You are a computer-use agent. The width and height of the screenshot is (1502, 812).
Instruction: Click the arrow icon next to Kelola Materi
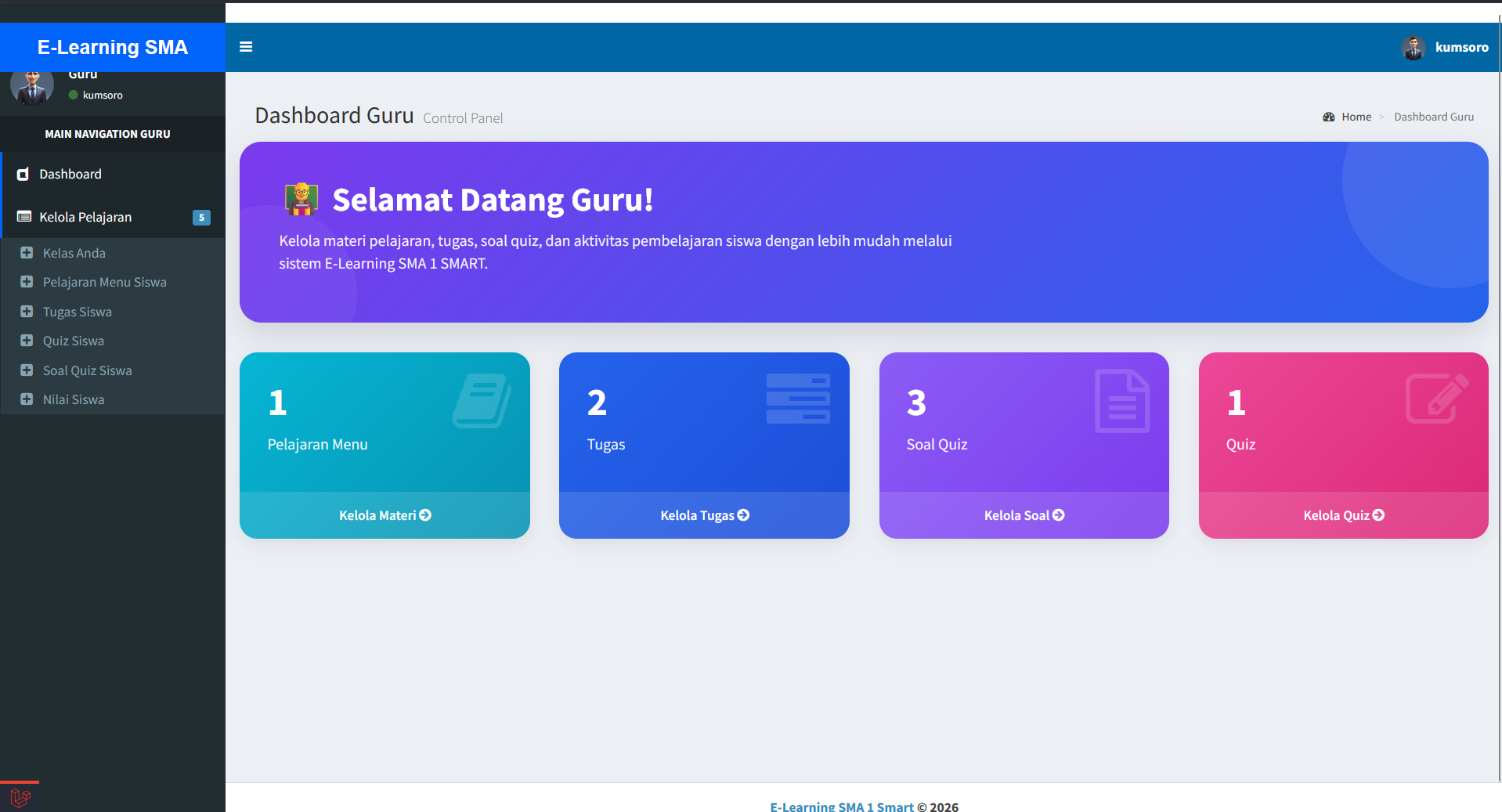click(425, 515)
